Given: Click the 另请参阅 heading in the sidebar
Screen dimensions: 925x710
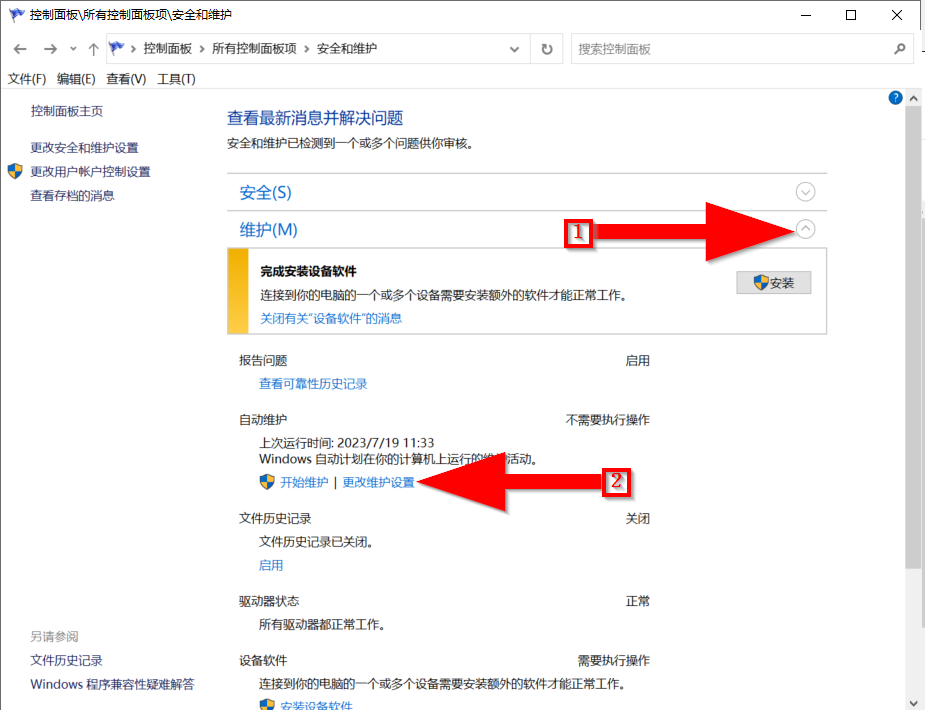Looking at the screenshot, I should [x=54, y=636].
